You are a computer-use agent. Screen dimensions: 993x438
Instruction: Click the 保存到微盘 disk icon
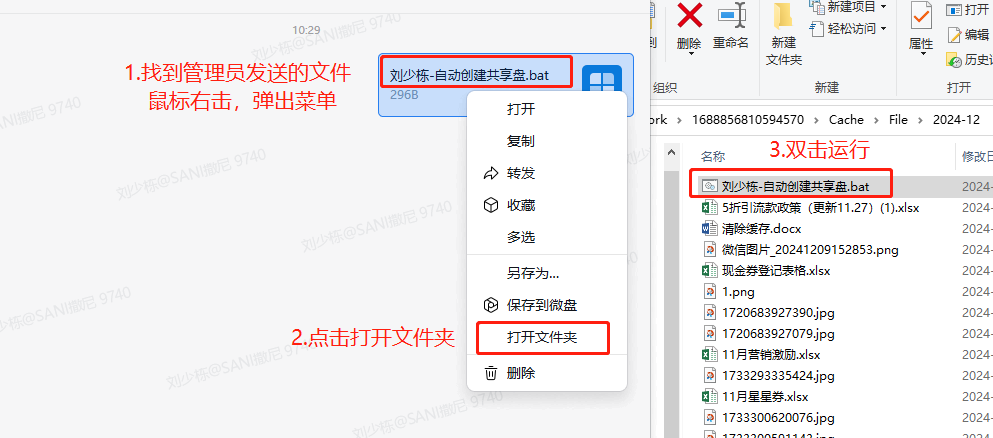click(491, 305)
